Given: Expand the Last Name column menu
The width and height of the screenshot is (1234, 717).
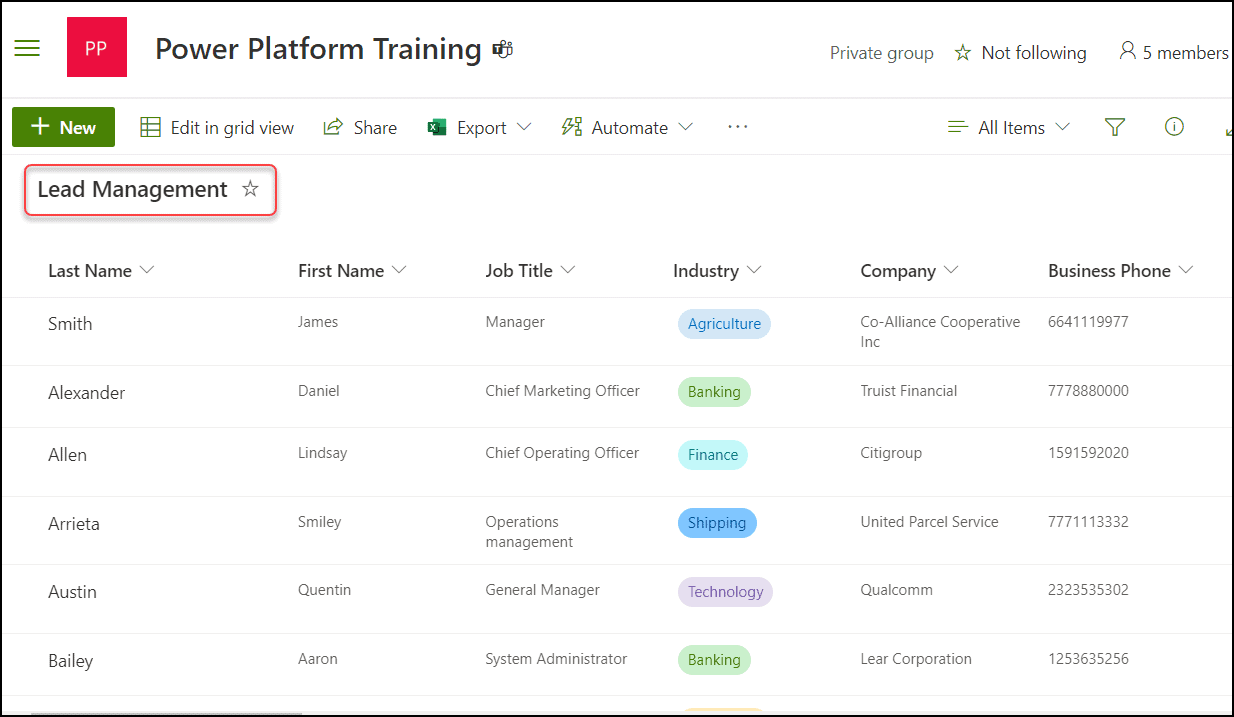Looking at the screenshot, I should pos(147,270).
